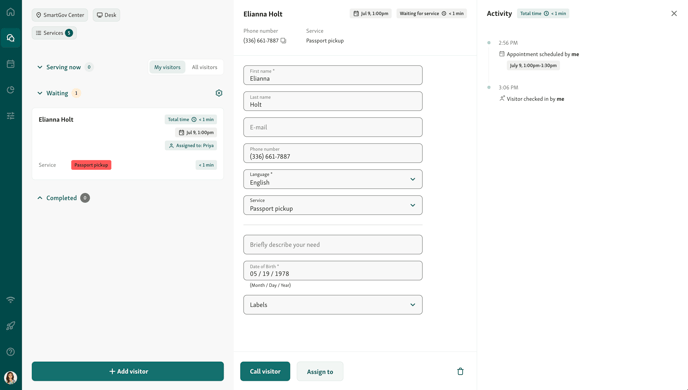The height and width of the screenshot is (390, 688).
Task: Delete visitor using trash icon
Action: [x=460, y=371]
